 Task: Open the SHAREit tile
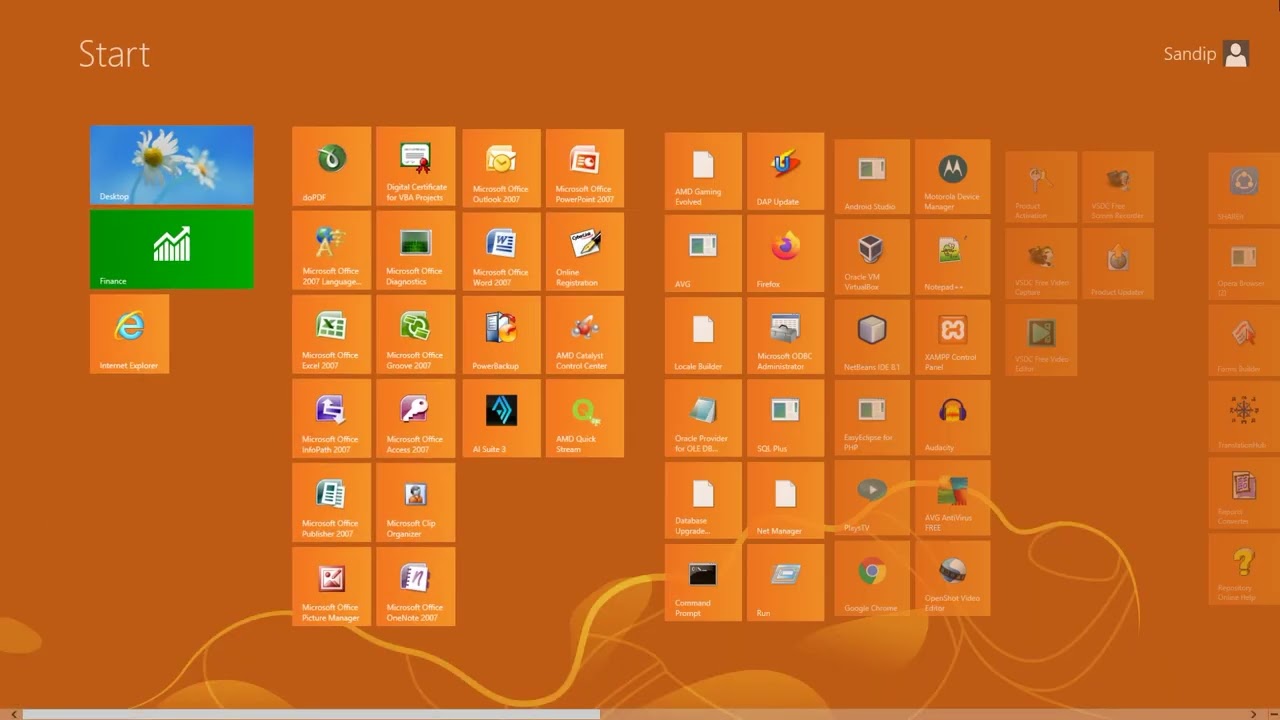tap(1244, 188)
